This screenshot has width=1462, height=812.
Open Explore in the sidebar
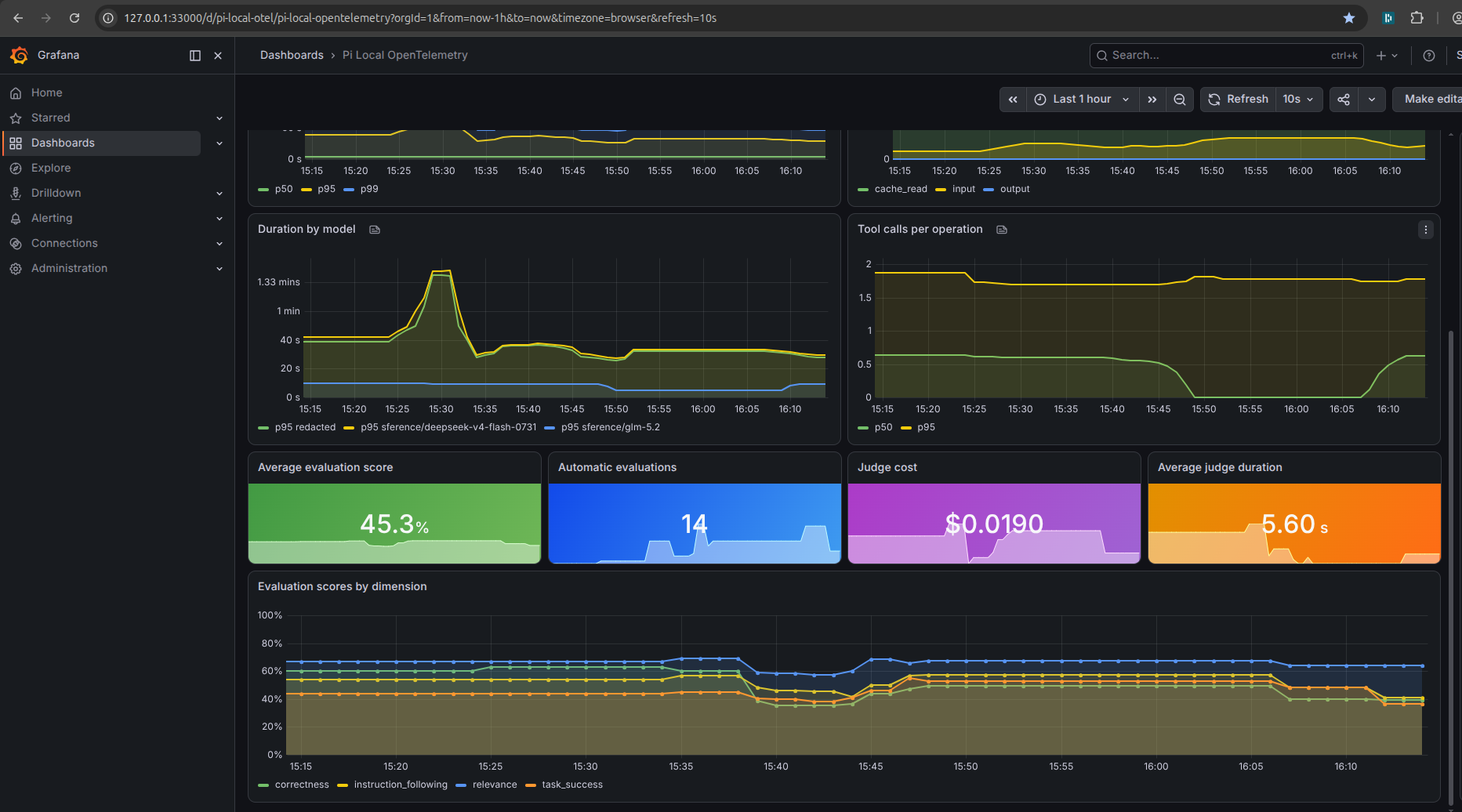pos(51,168)
